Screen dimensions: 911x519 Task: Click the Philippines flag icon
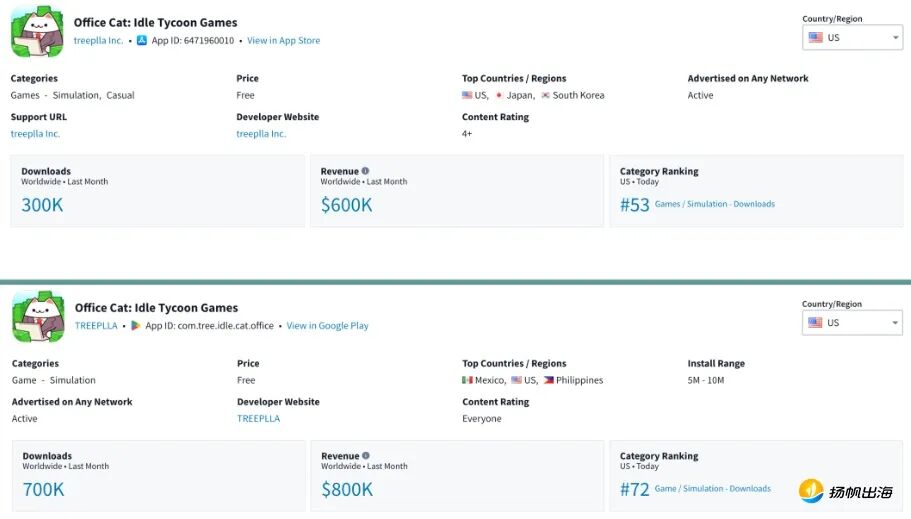pyautogui.click(x=548, y=381)
